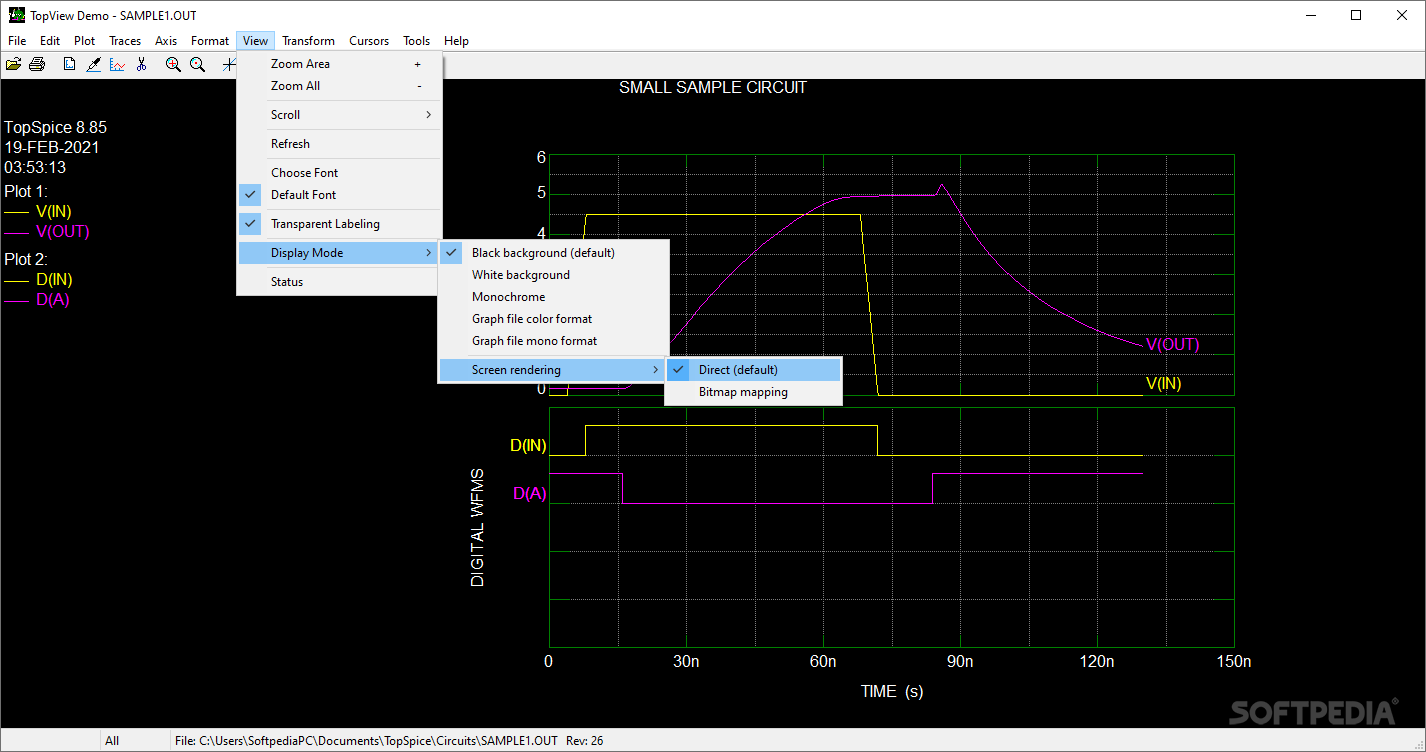Click the probe pen tool icon

click(x=93, y=65)
